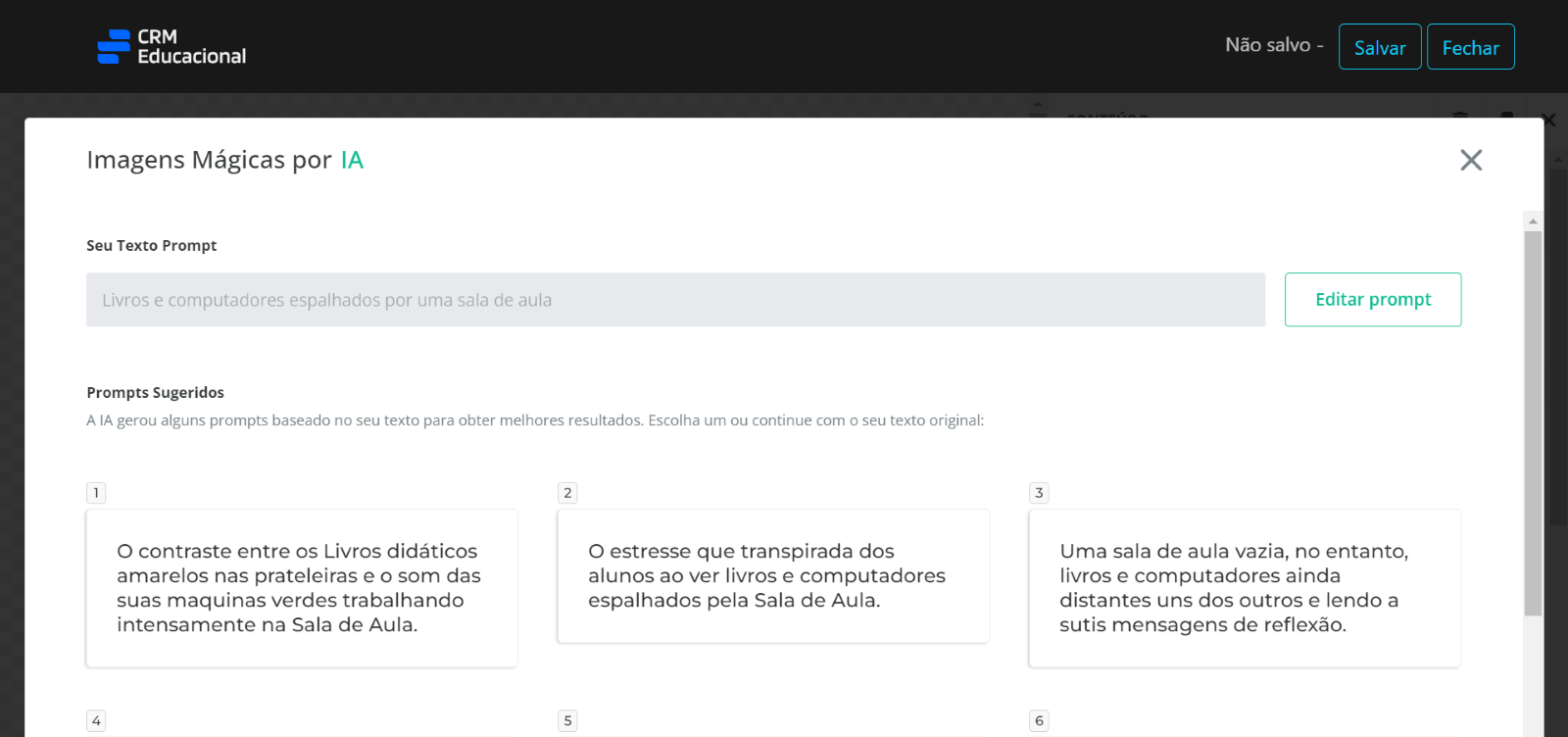Click the number 3 badge above third prompt

click(x=1039, y=493)
